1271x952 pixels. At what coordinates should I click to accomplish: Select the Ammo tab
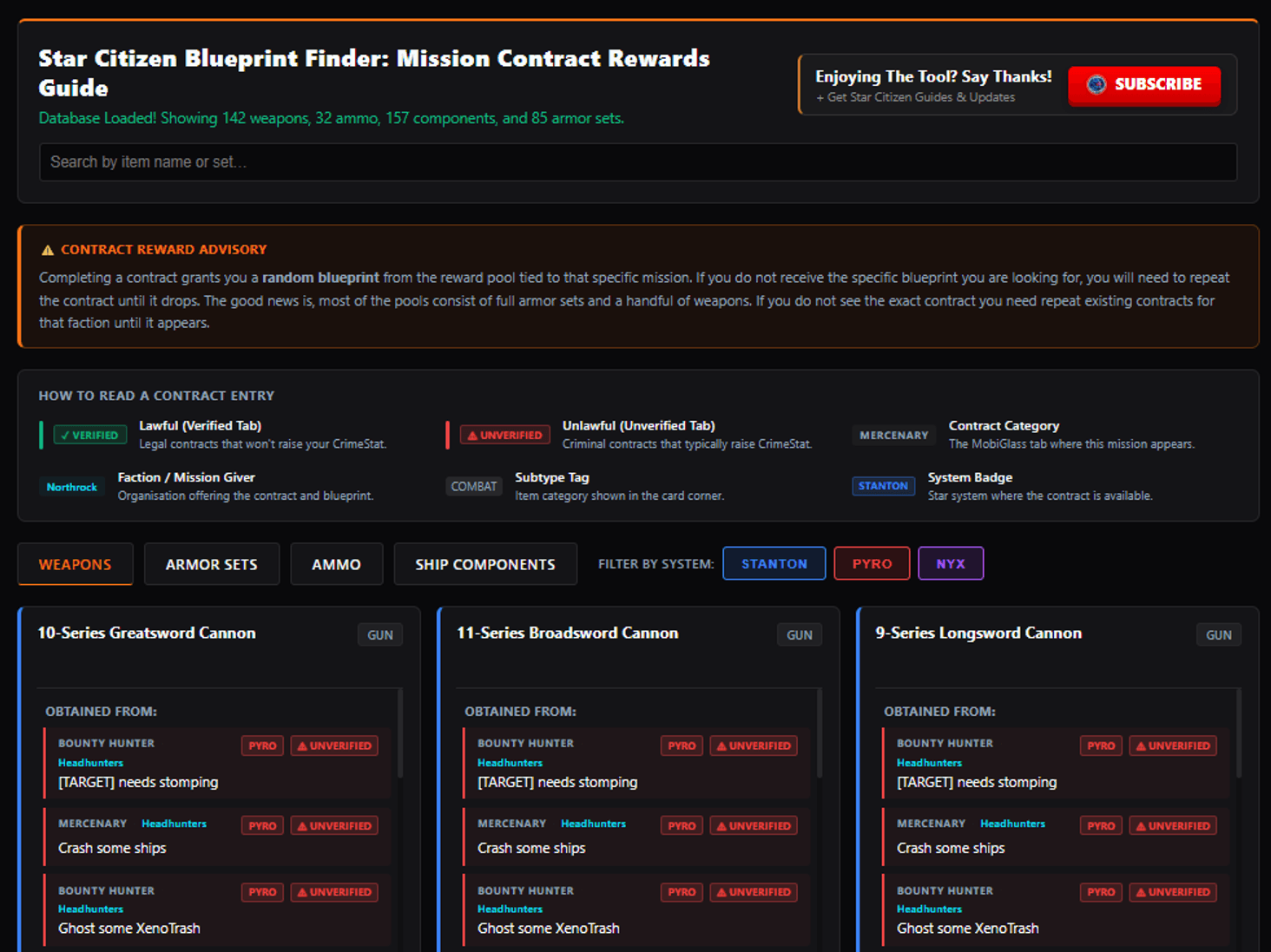tap(337, 564)
